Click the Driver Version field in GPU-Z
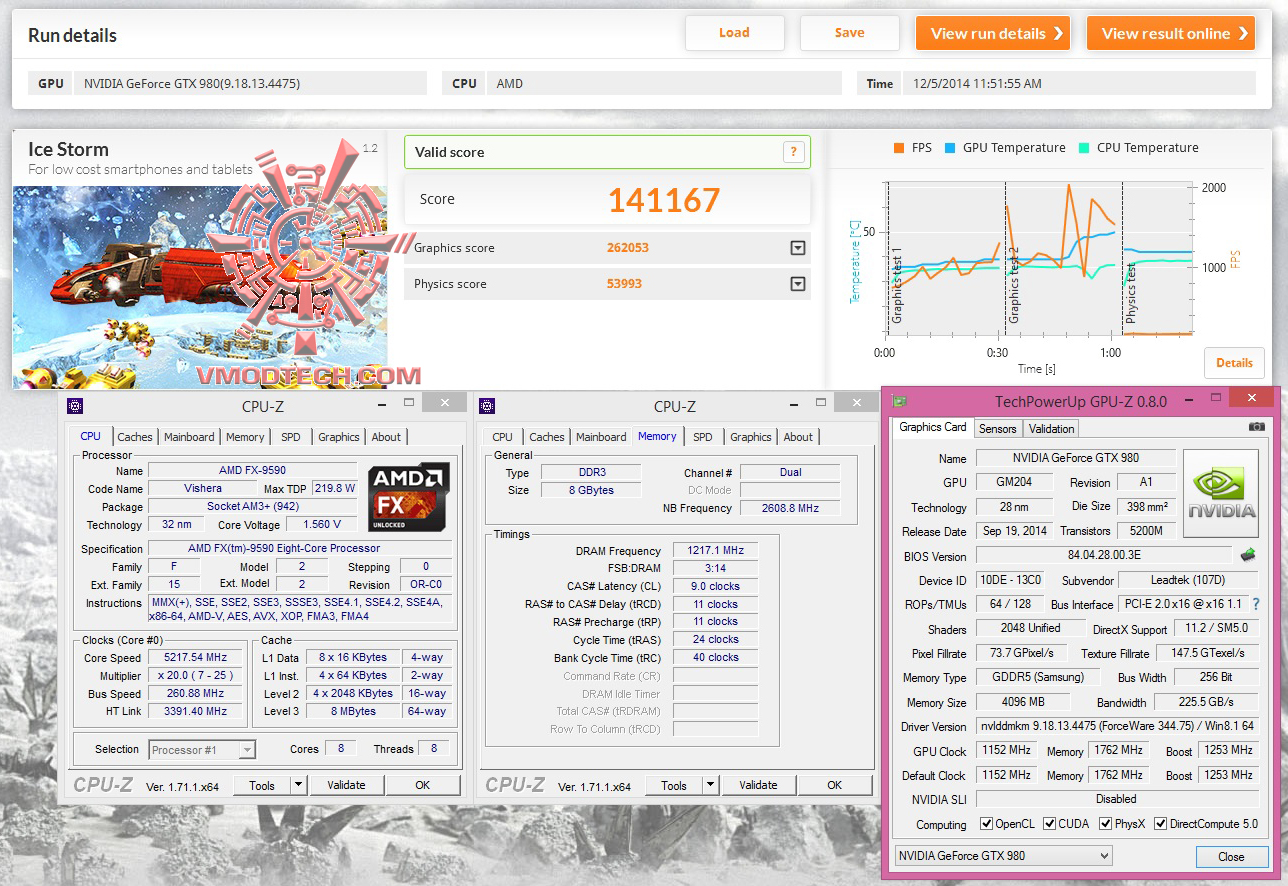1288x886 pixels. (x=1117, y=726)
